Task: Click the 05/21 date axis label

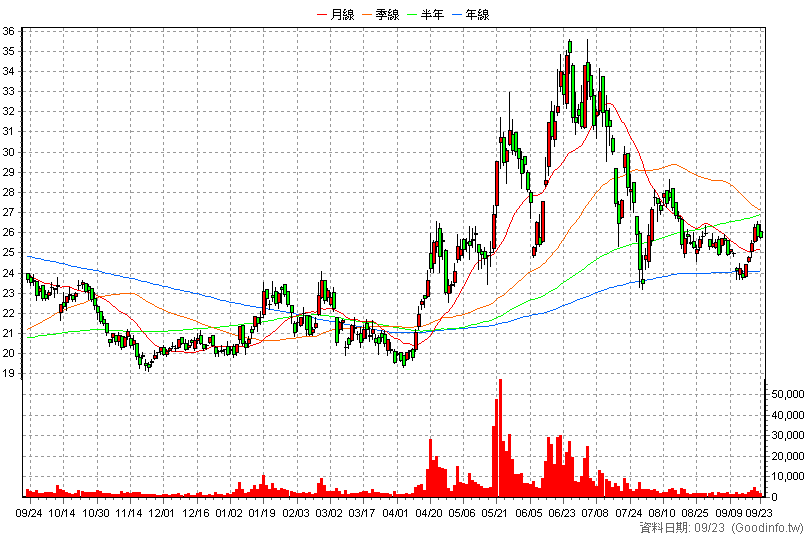Action: tap(495, 513)
